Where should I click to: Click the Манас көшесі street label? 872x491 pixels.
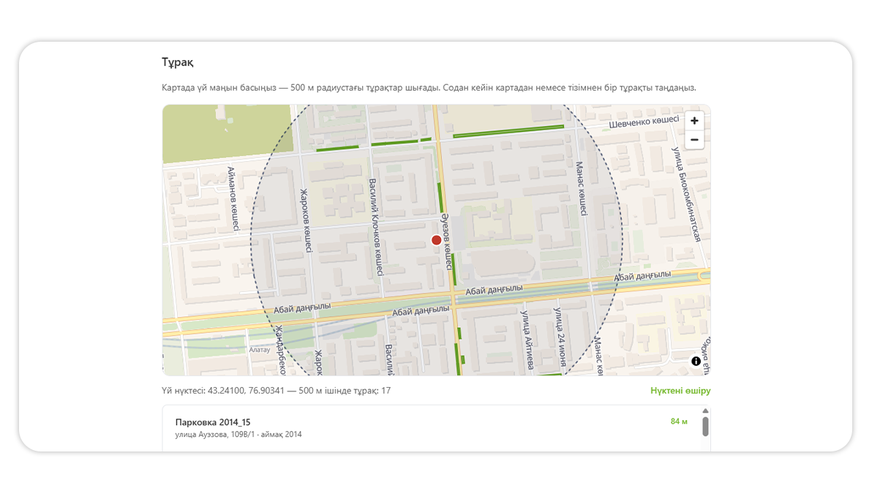(581, 189)
